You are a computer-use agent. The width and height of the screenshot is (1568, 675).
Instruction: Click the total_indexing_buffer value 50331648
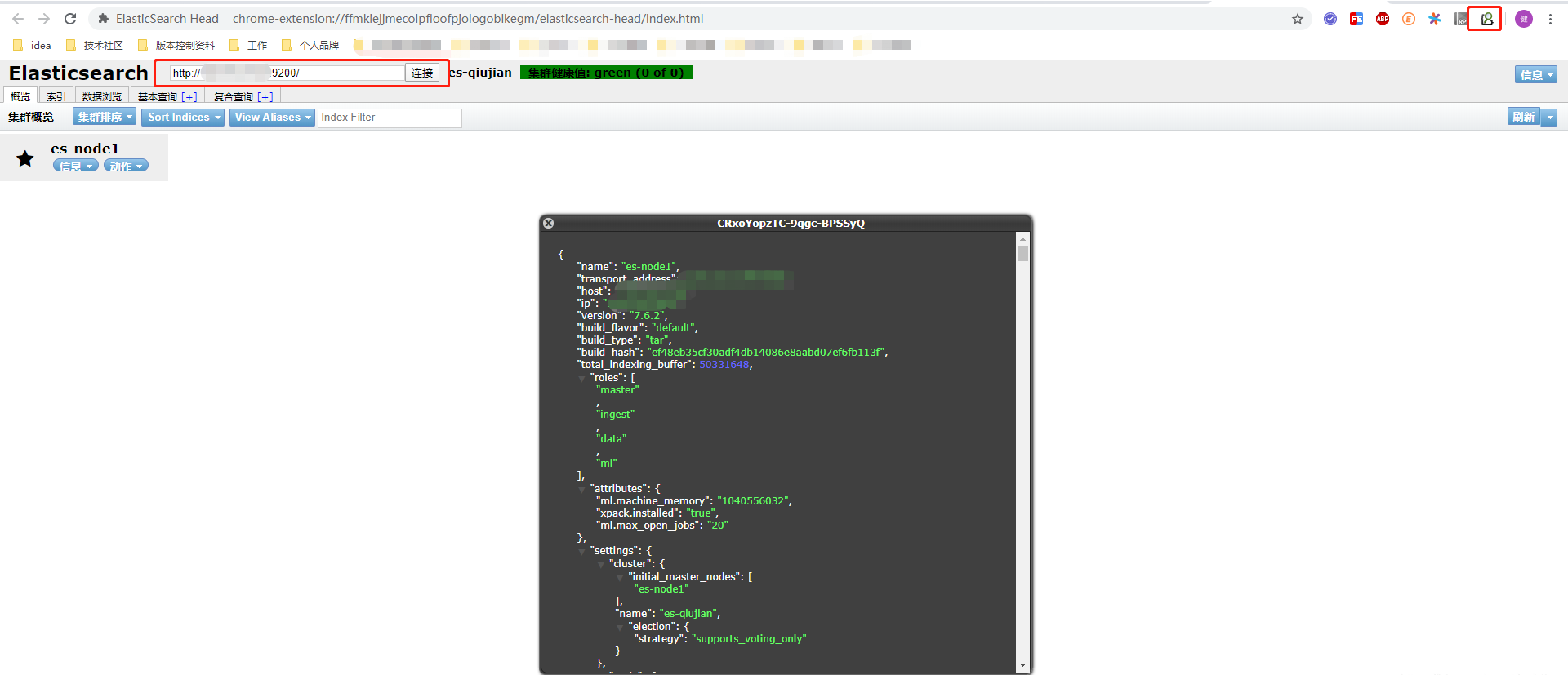(724, 365)
